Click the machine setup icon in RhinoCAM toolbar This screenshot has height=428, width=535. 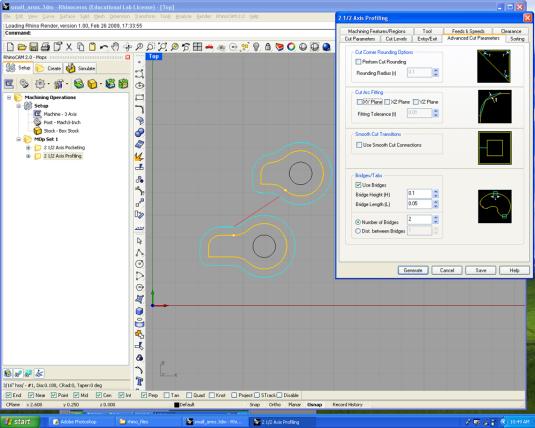tap(9, 84)
